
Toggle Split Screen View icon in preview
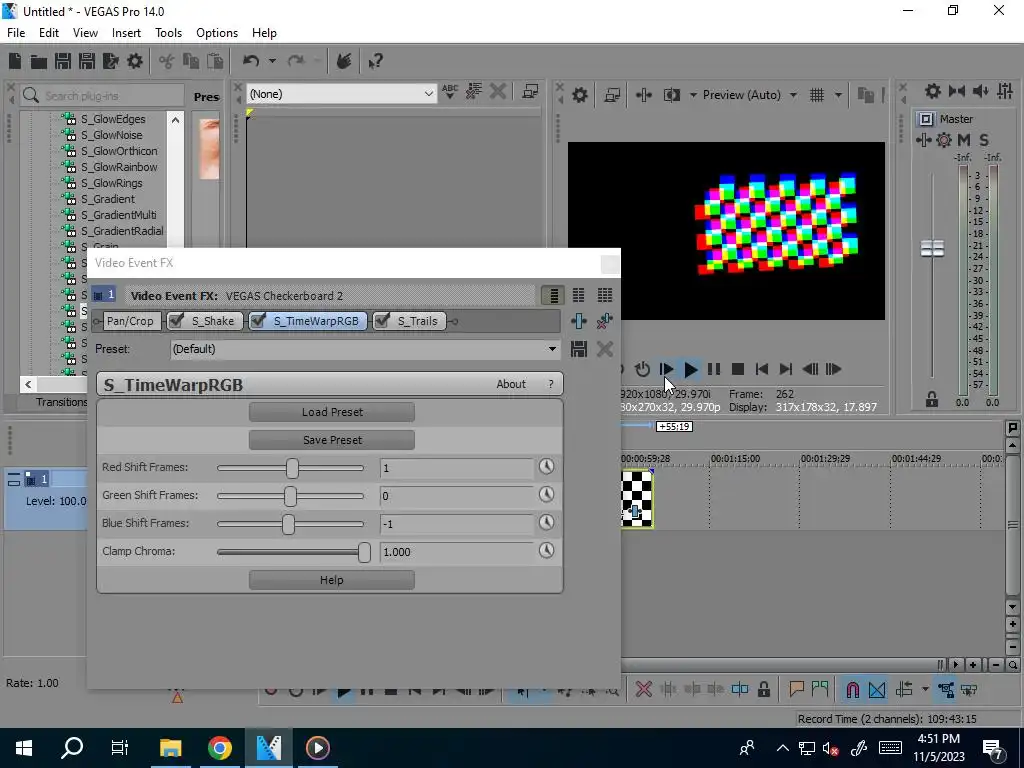tap(672, 95)
